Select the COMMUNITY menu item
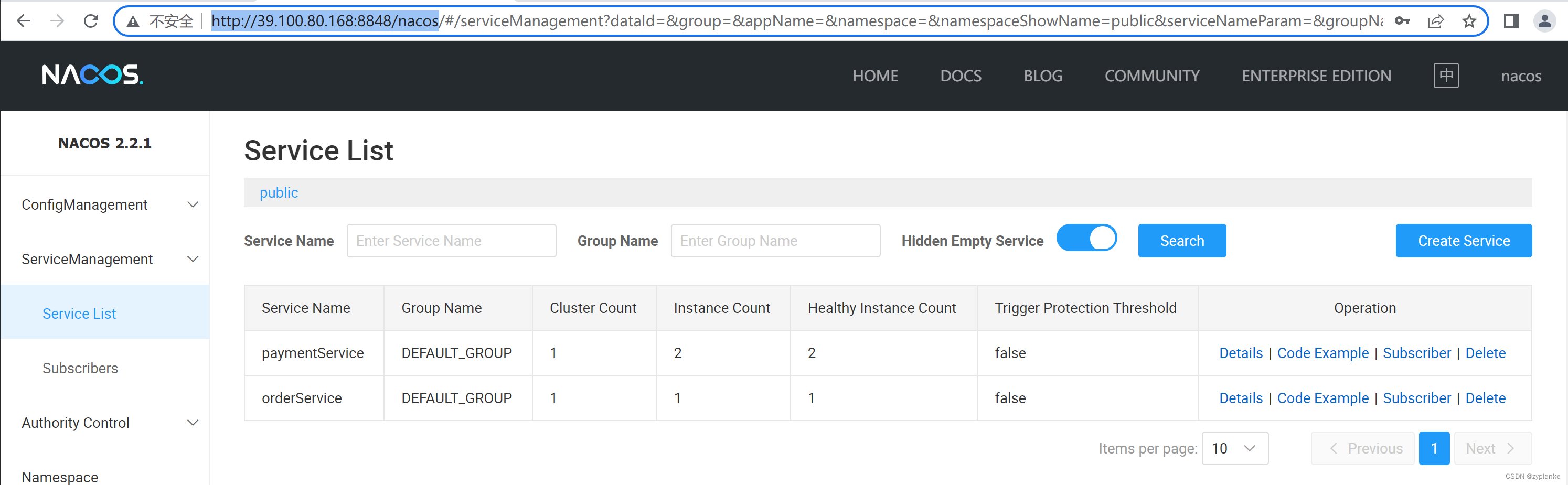Image resolution: width=1568 pixels, height=485 pixels. [x=1151, y=75]
